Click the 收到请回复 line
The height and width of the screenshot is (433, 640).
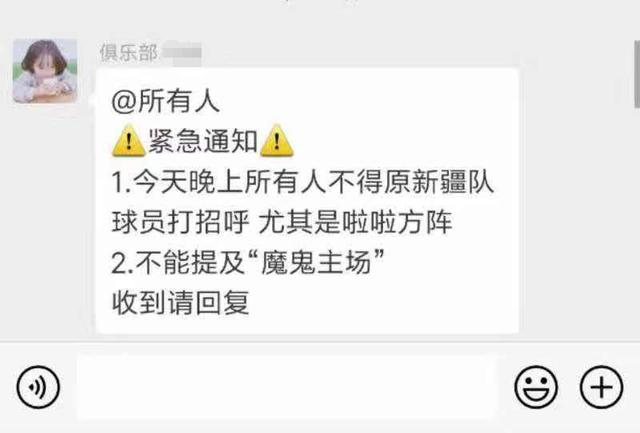180,303
